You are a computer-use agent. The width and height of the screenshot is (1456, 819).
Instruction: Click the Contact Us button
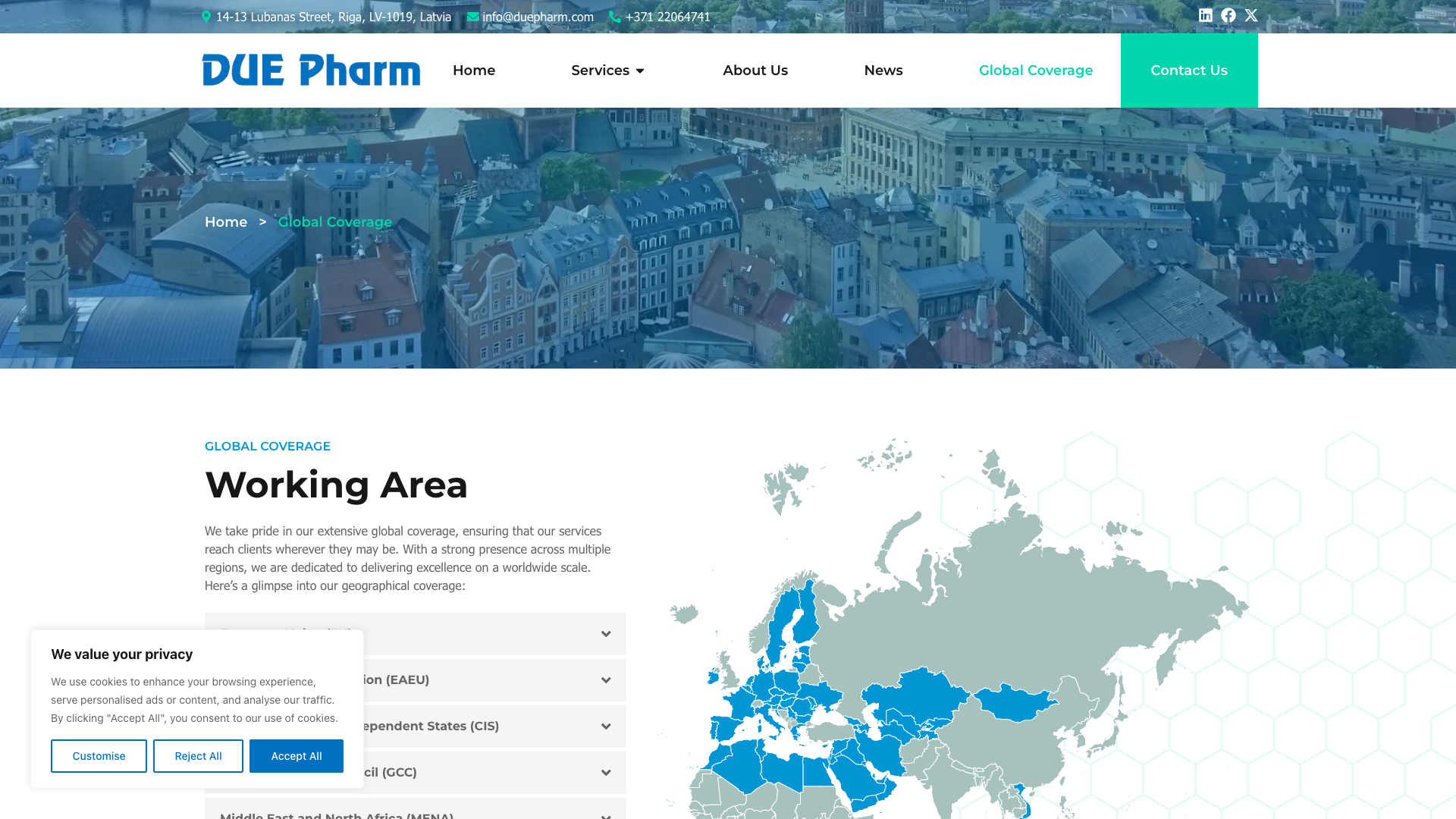point(1189,71)
